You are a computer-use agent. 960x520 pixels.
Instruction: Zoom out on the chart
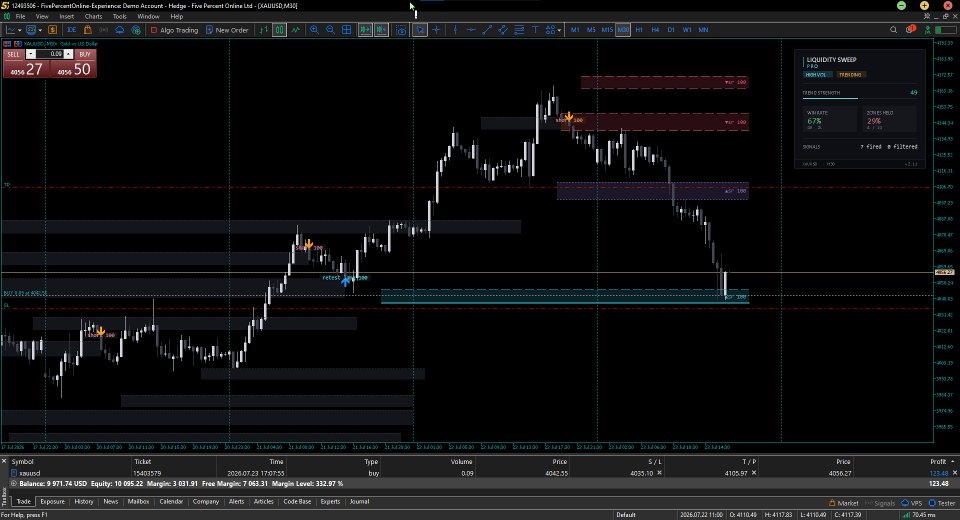(x=330, y=29)
